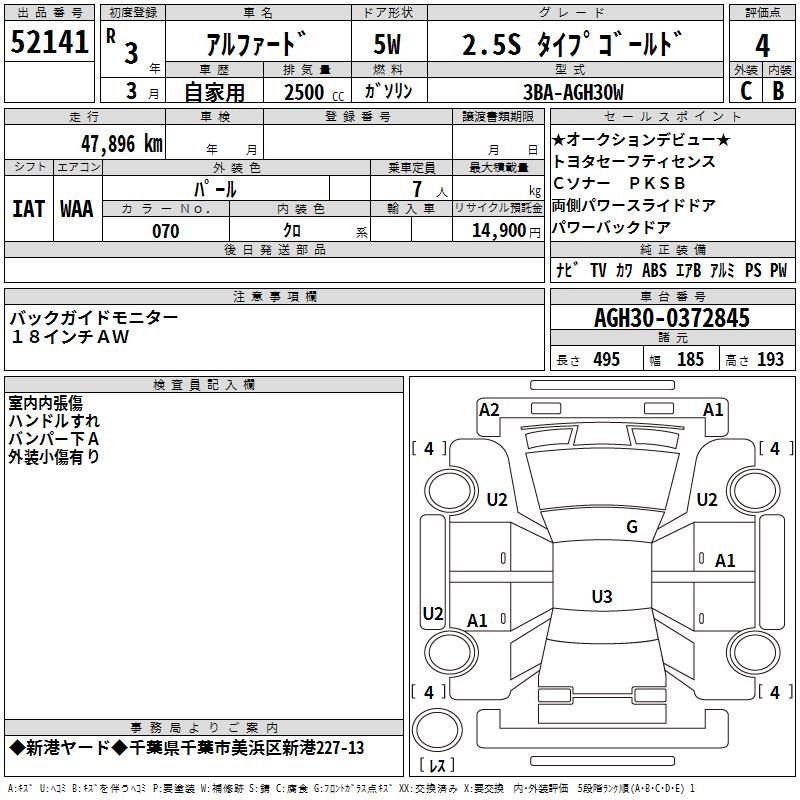The image size is (800, 800).
Task: Select the overall evaluation score 4
Action: tap(762, 45)
